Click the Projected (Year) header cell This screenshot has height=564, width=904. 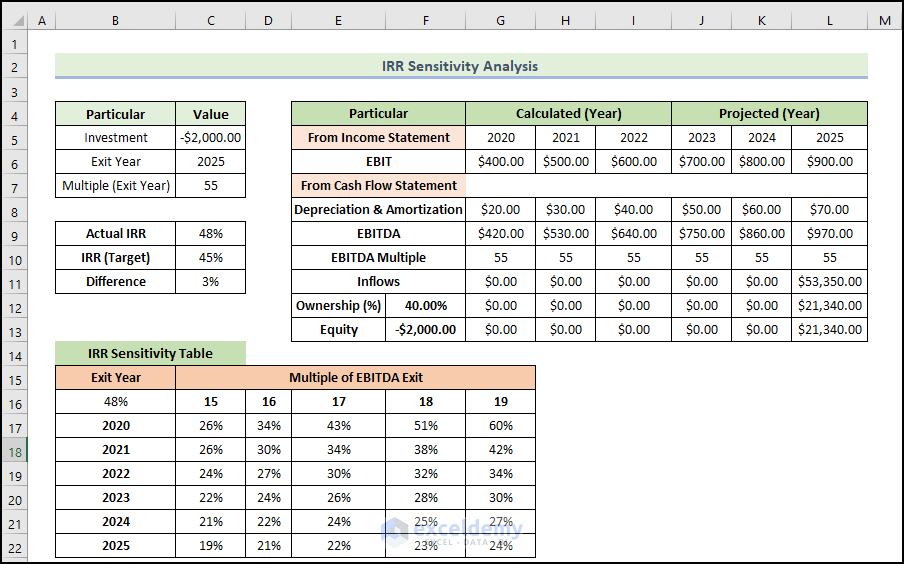coord(769,114)
